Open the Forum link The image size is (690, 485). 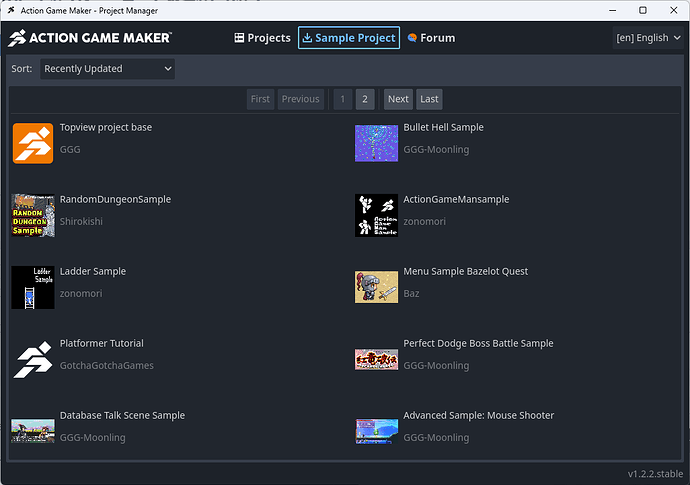tap(431, 38)
